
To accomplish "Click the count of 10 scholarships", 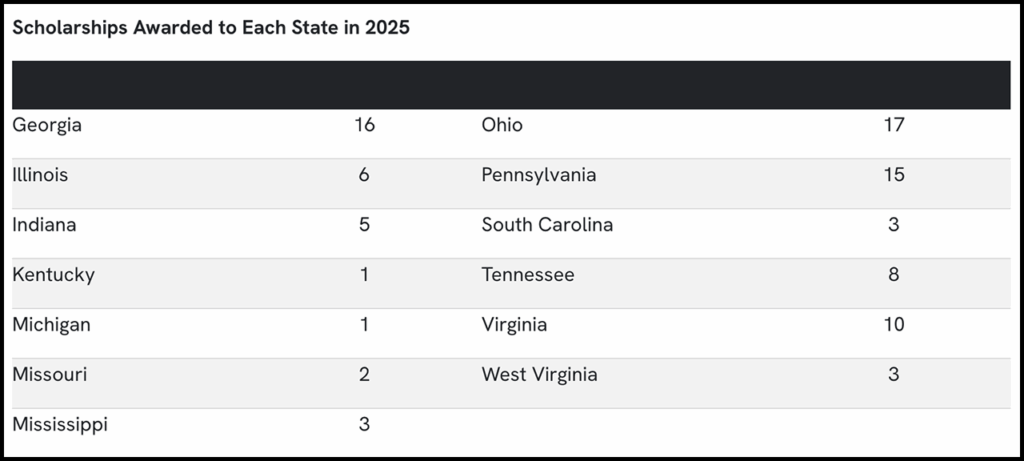I will [x=894, y=325].
